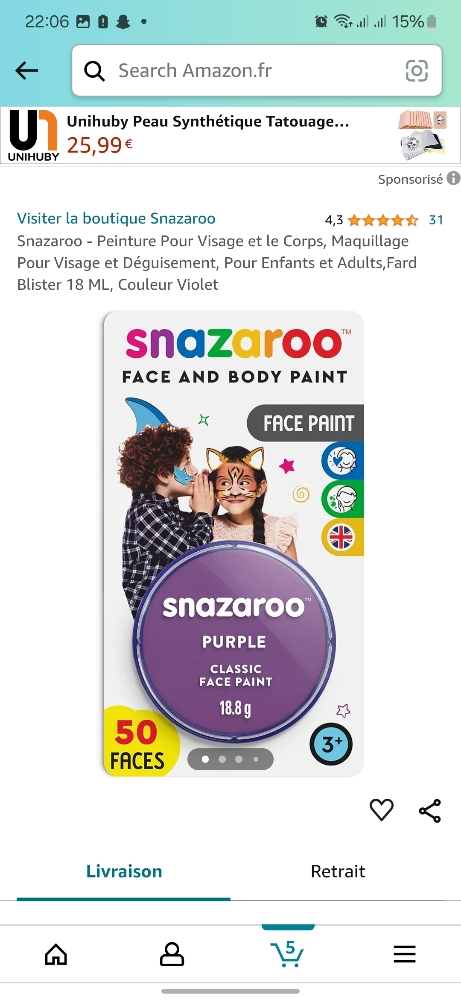461x1000 pixels.
Task: Open camera scan search icon
Action: coord(416,71)
